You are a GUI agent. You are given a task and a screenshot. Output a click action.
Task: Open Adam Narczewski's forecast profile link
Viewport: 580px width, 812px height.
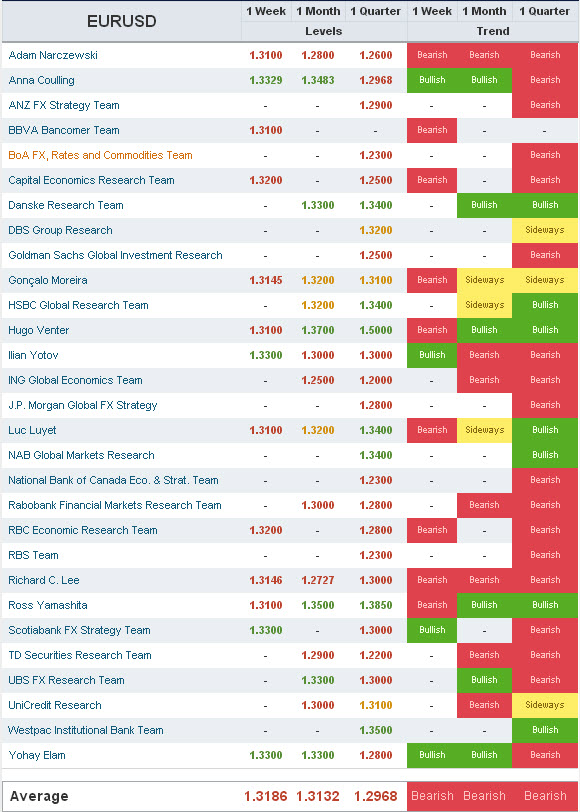pos(53,55)
